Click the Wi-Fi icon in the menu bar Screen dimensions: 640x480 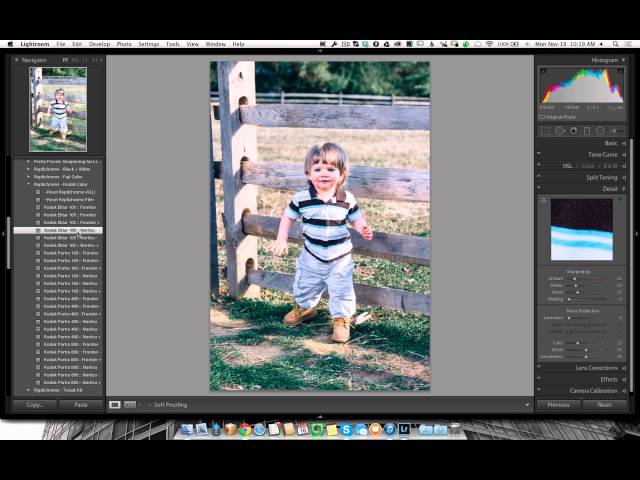489,44
